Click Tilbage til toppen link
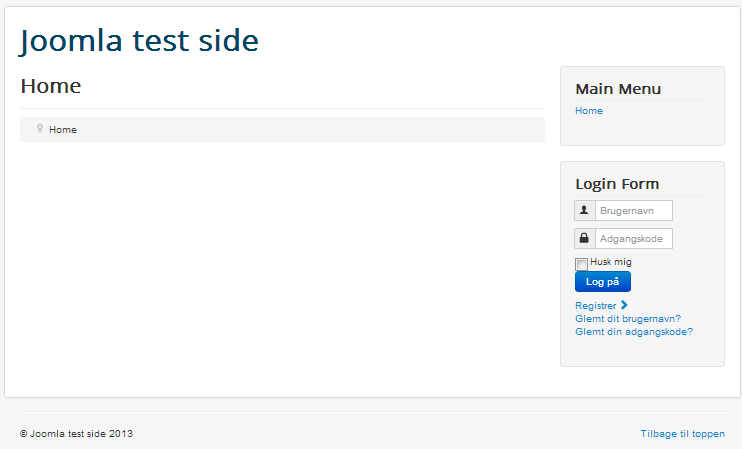 coord(682,434)
